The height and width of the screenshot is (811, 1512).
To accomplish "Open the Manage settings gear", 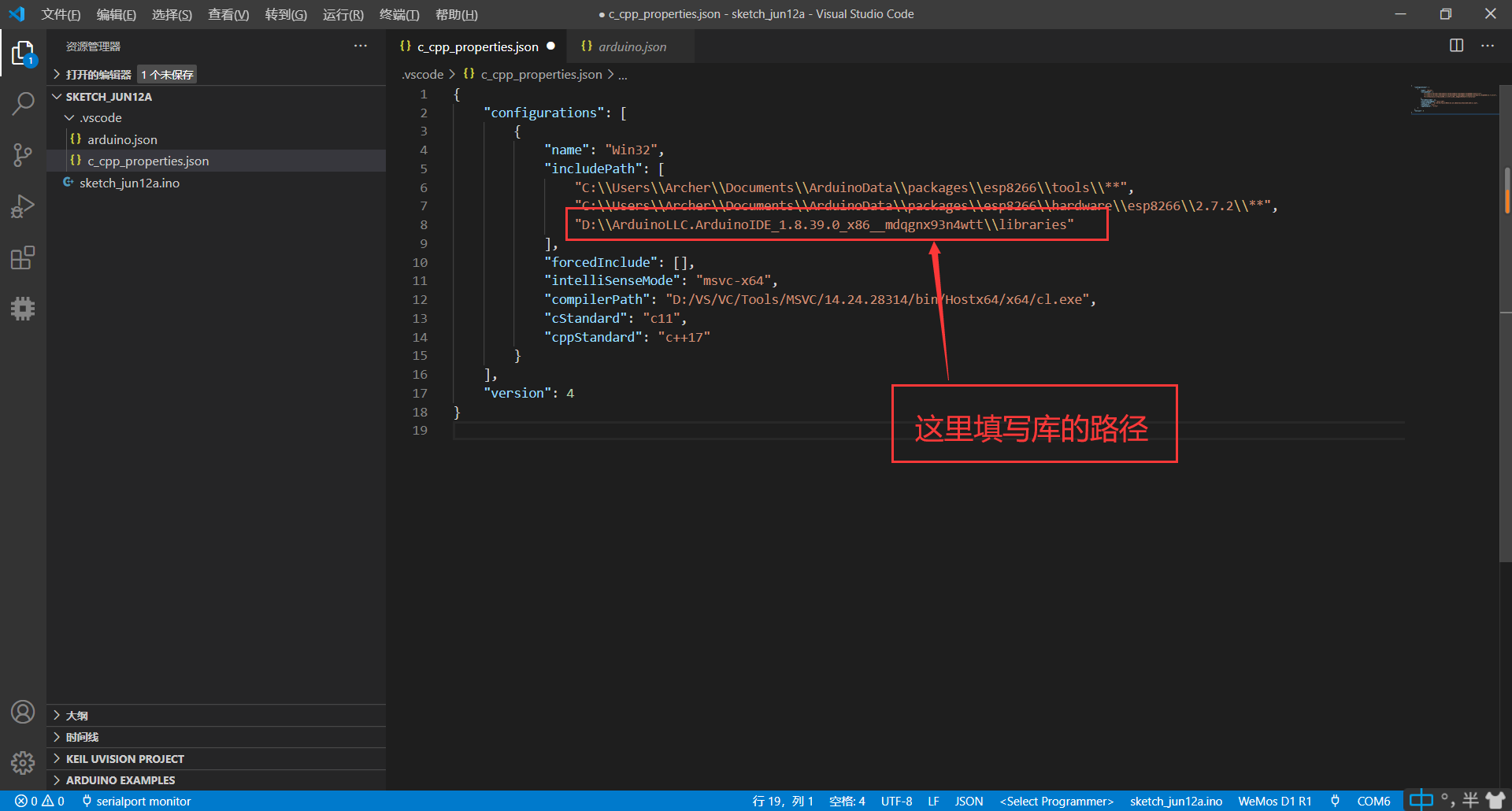I will [24, 762].
